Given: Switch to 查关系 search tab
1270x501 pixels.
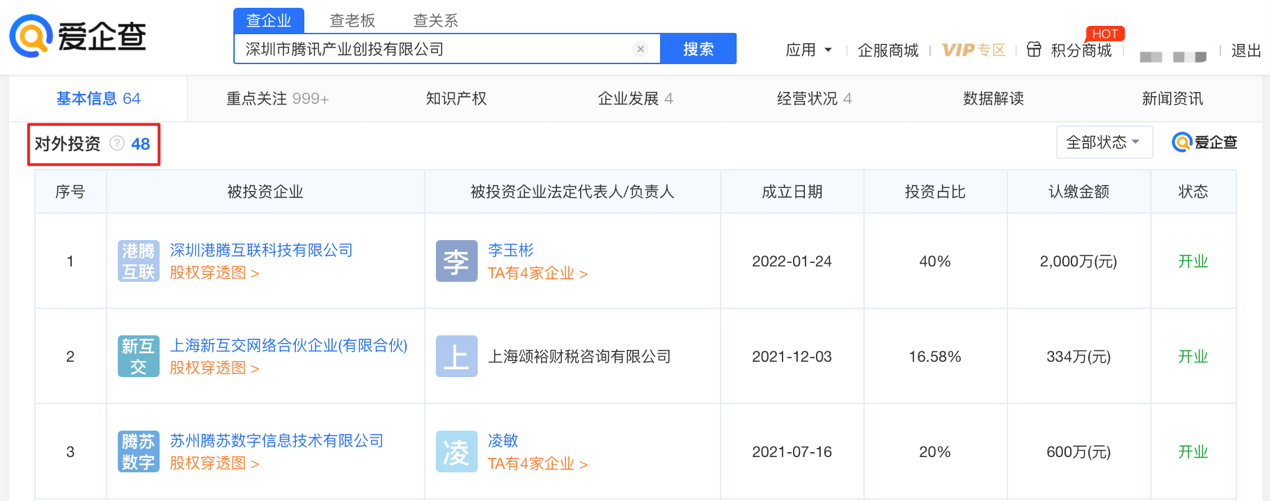Looking at the screenshot, I should (435, 20).
